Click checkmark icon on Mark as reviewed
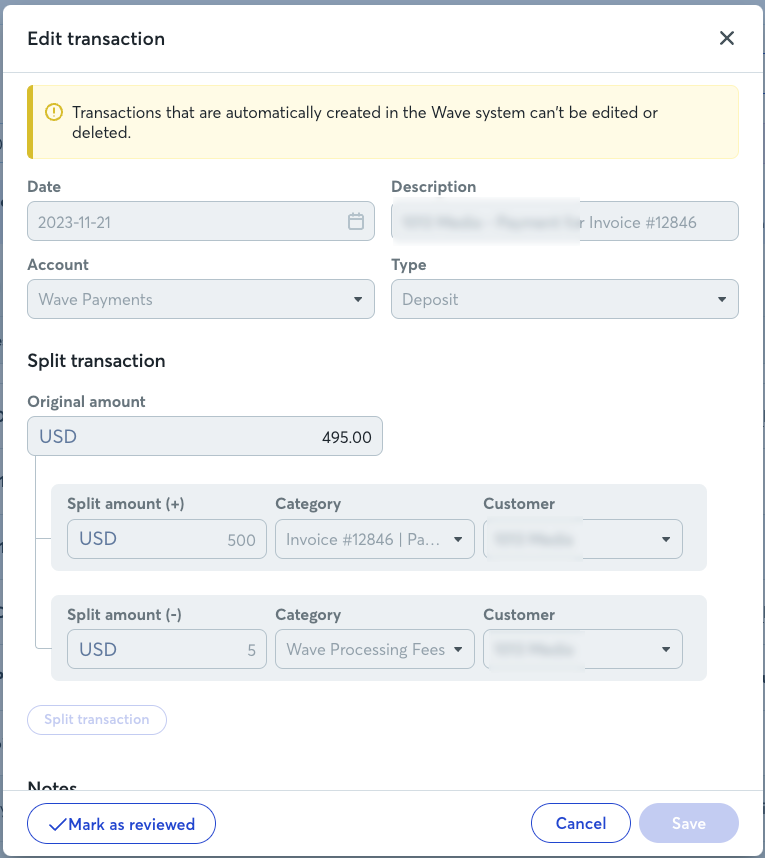The image size is (765, 858). click(x=57, y=825)
